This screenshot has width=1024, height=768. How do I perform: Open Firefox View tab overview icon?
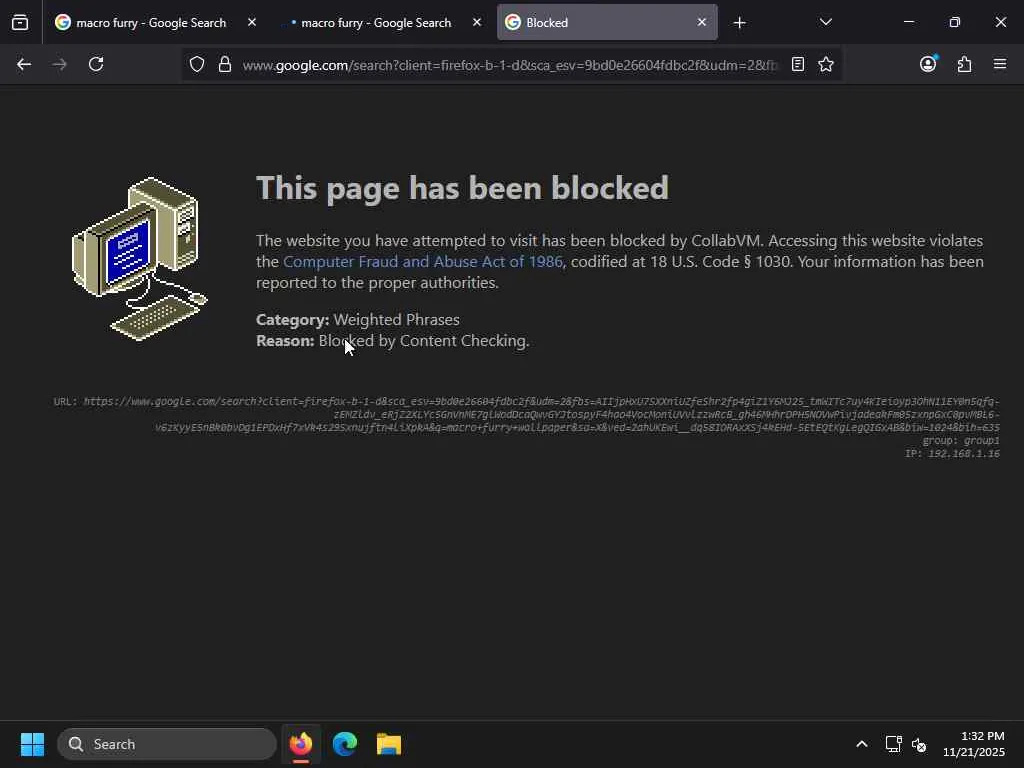coord(20,23)
